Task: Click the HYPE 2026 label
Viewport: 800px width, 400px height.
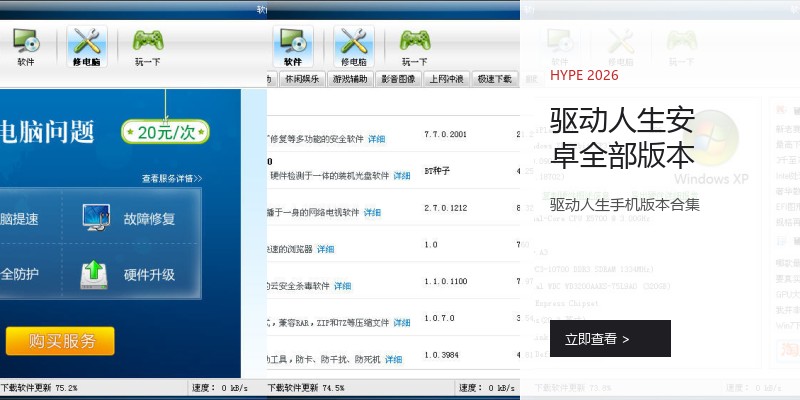Action: click(584, 76)
